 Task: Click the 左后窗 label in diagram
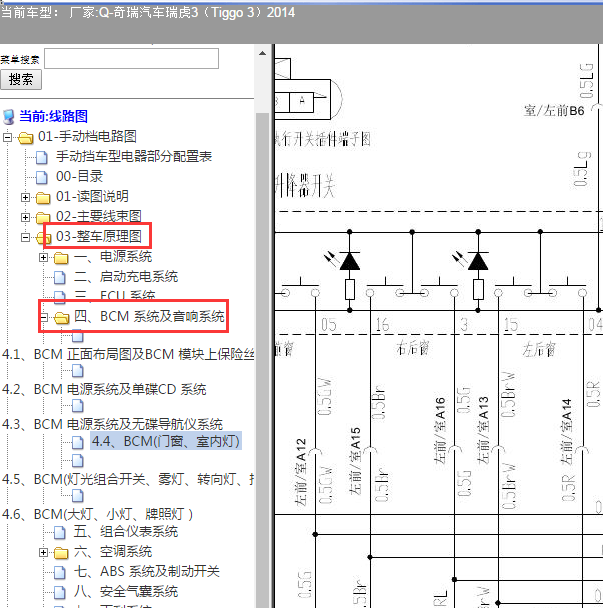[x=539, y=349]
